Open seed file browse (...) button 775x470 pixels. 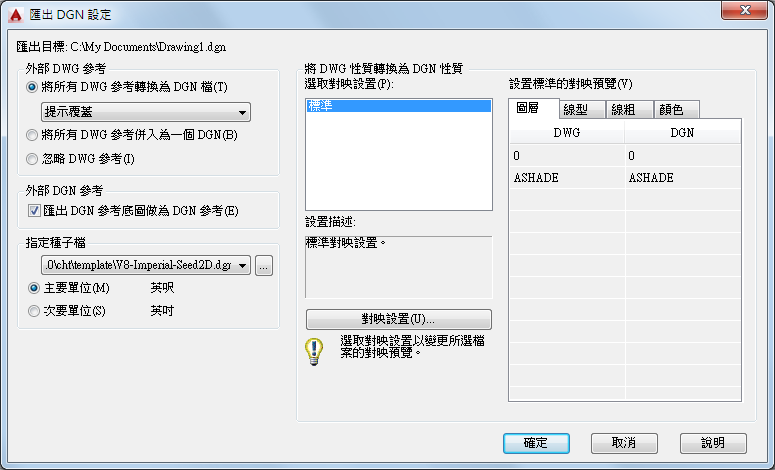click(x=264, y=266)
